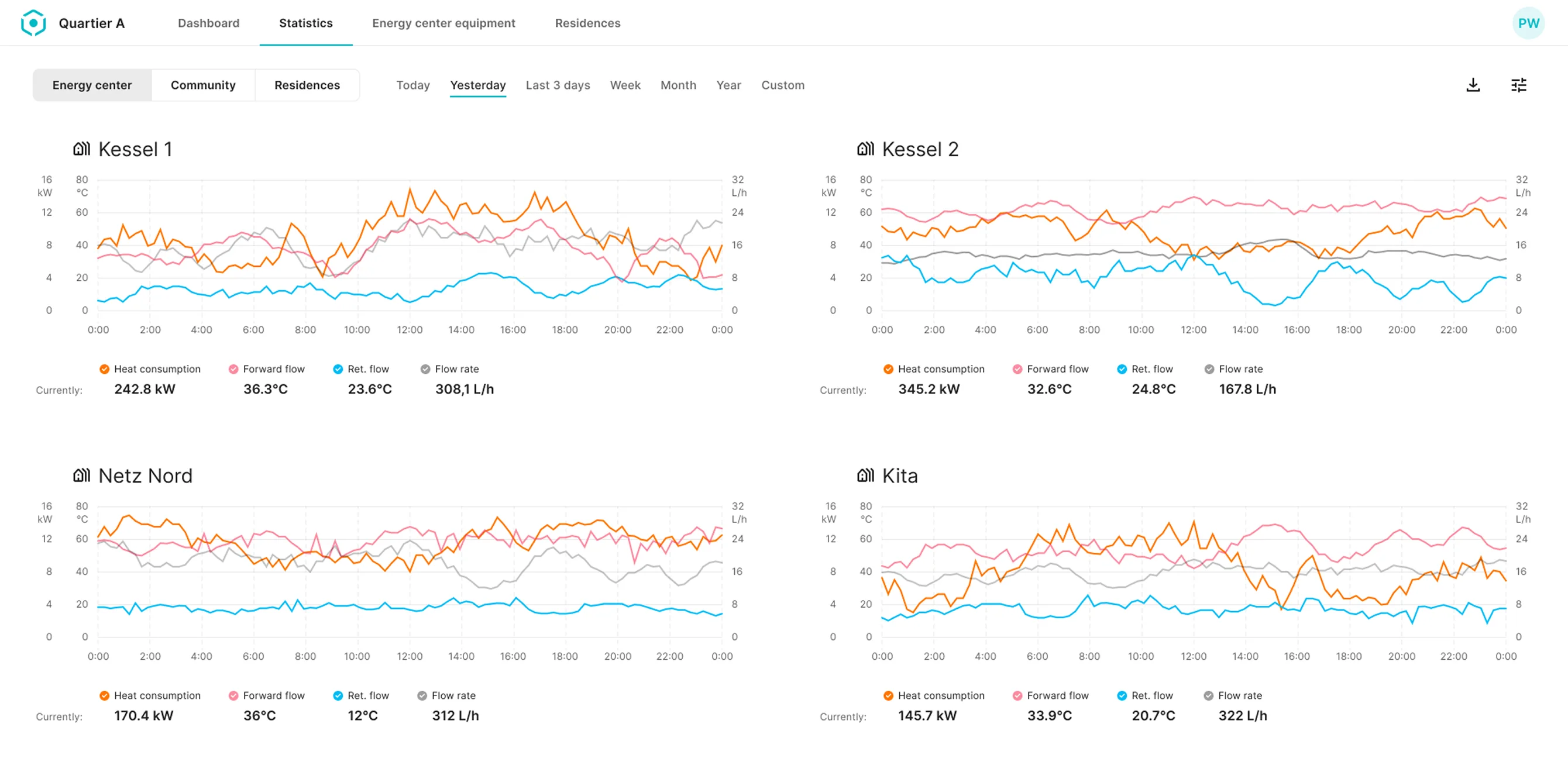Uncheck Forward flow in Kessel 2 legend
The image size is (1568, 758).
1017,369
